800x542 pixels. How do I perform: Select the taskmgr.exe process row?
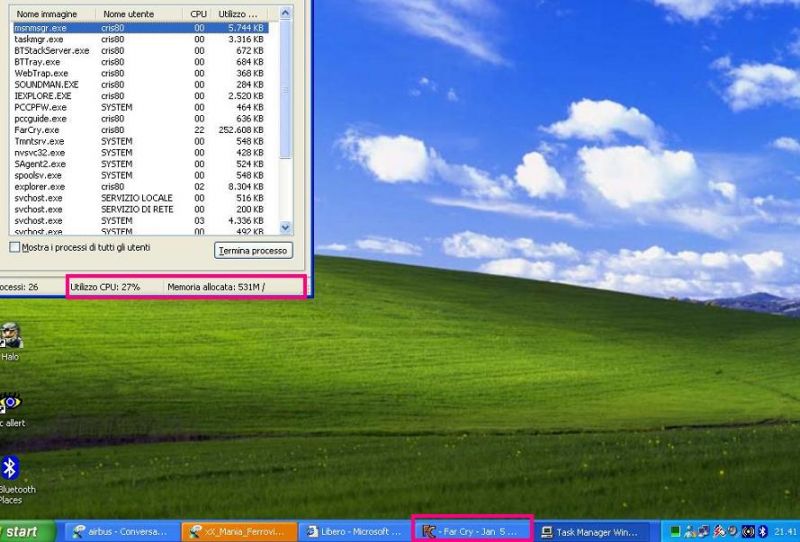pos(140,39)
